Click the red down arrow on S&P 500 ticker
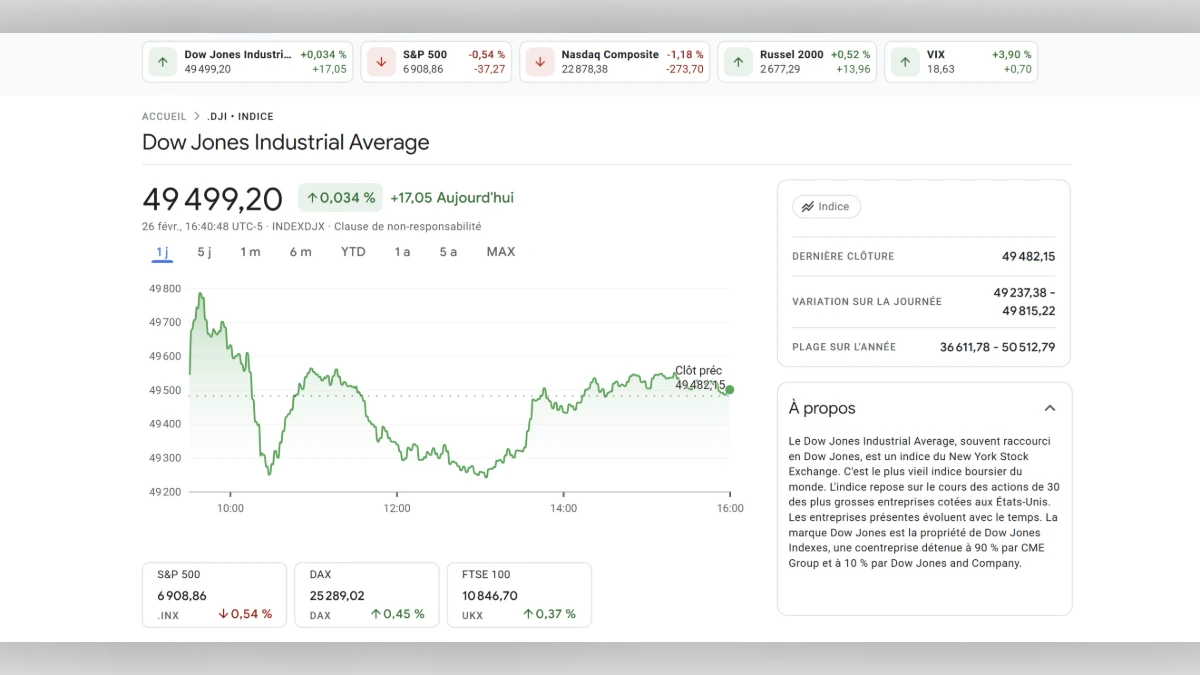 380,61
